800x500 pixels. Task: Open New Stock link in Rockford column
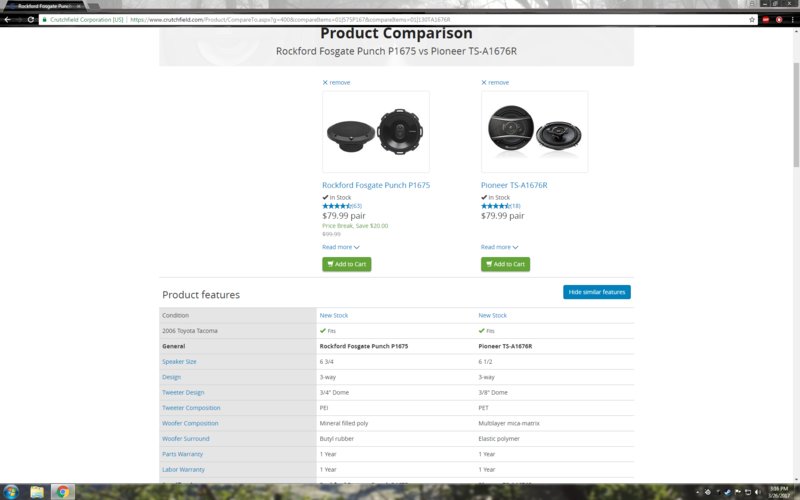(x=334, y=315)
